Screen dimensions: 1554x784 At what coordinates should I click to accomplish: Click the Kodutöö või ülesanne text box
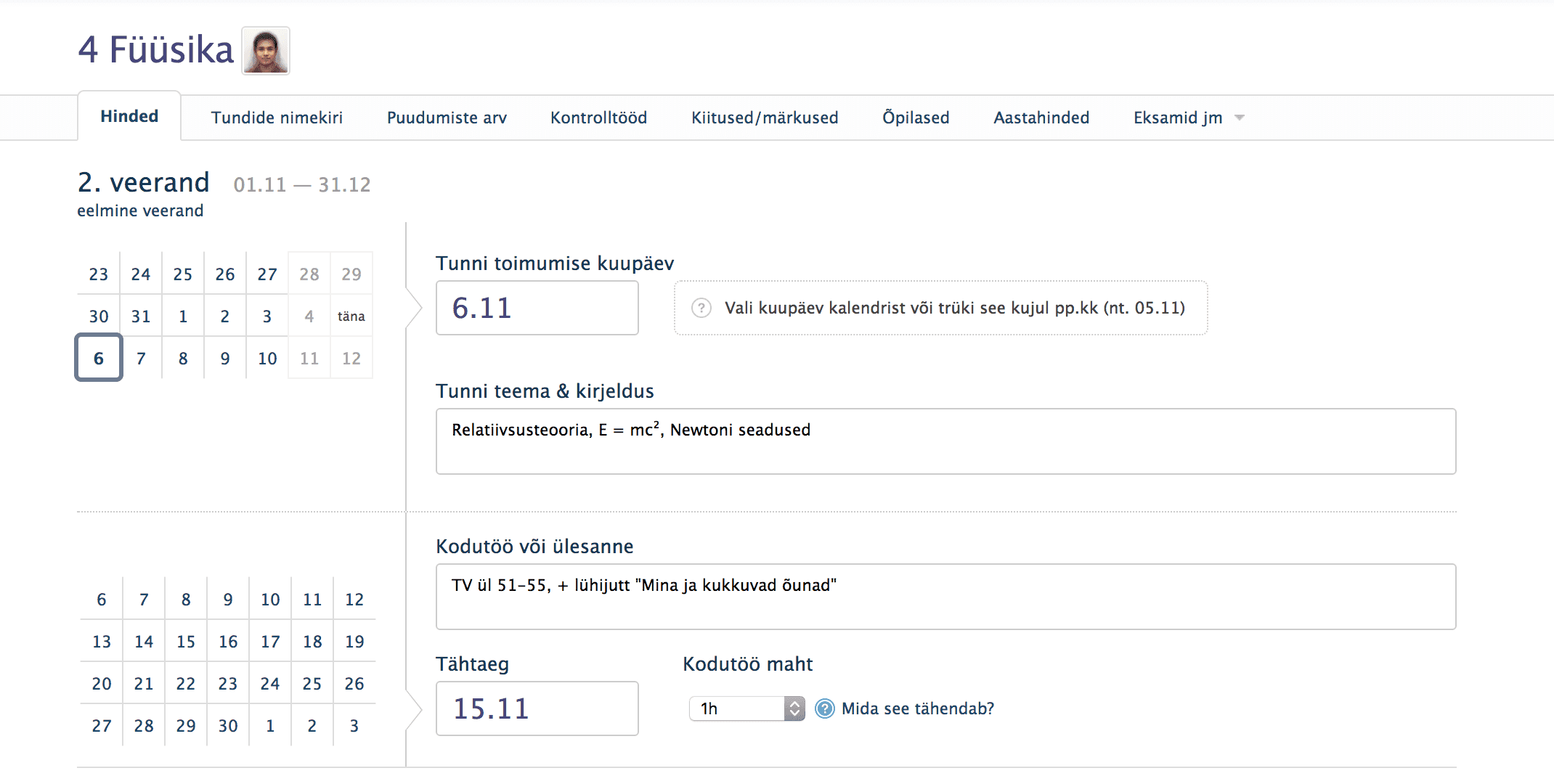[945, 597]
